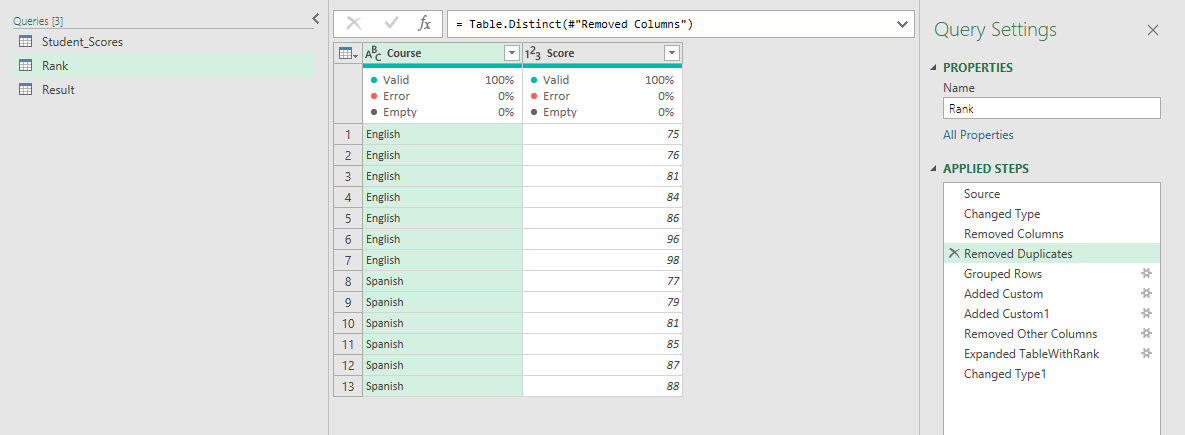Image resolution: width=1185 pixels, height=435 pixels.
Task: Open gear settings for Grouped Rows step
Action: (x=1147, y=274)
